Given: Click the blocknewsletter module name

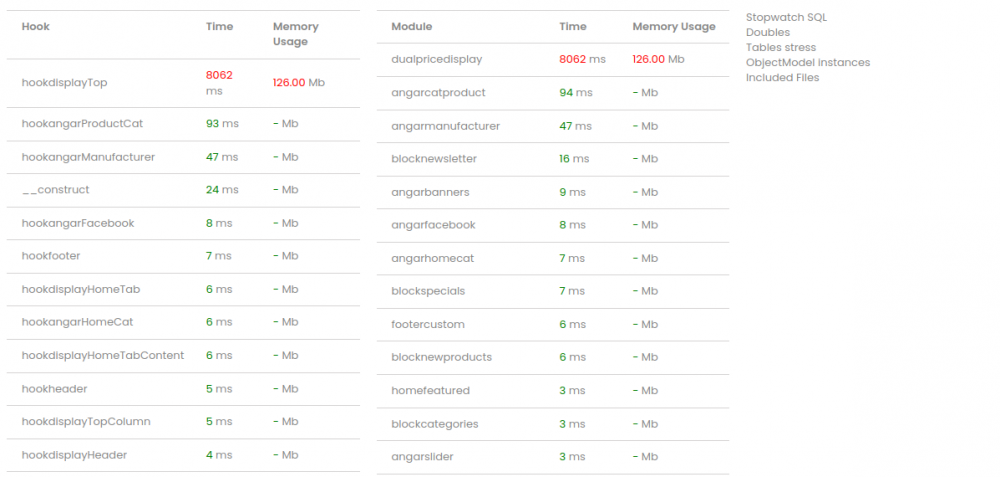Looking at the screenshot, I should [434, 159].
